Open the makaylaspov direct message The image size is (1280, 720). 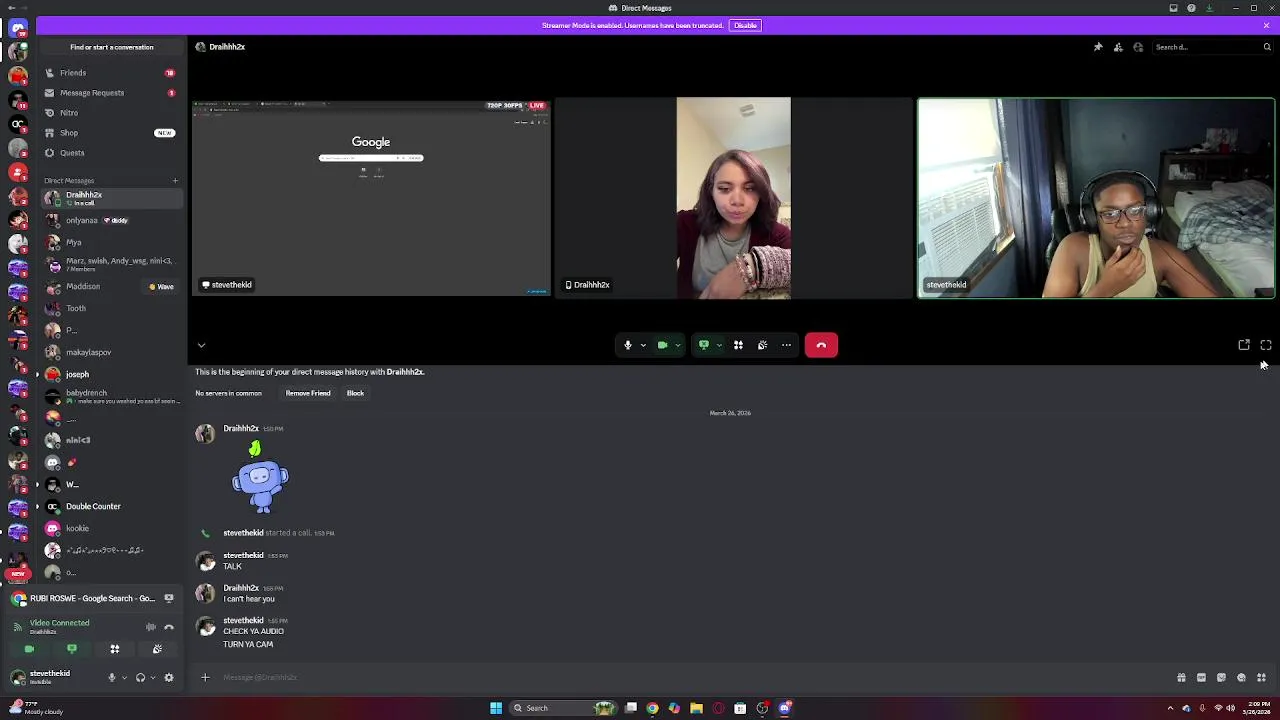click(111, 352)
